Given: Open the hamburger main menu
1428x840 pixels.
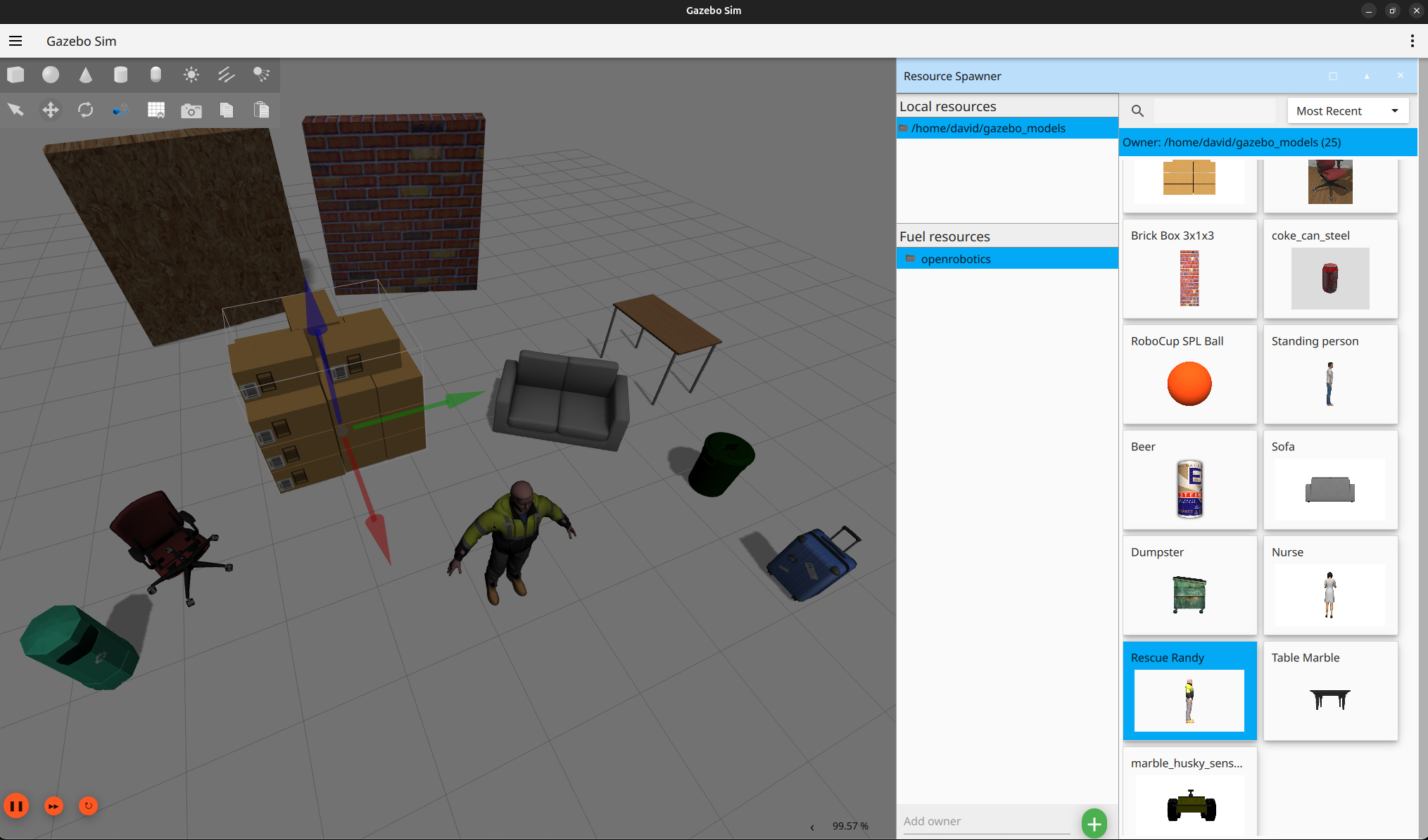Looking at the screenshot, I should click(15, 41).
